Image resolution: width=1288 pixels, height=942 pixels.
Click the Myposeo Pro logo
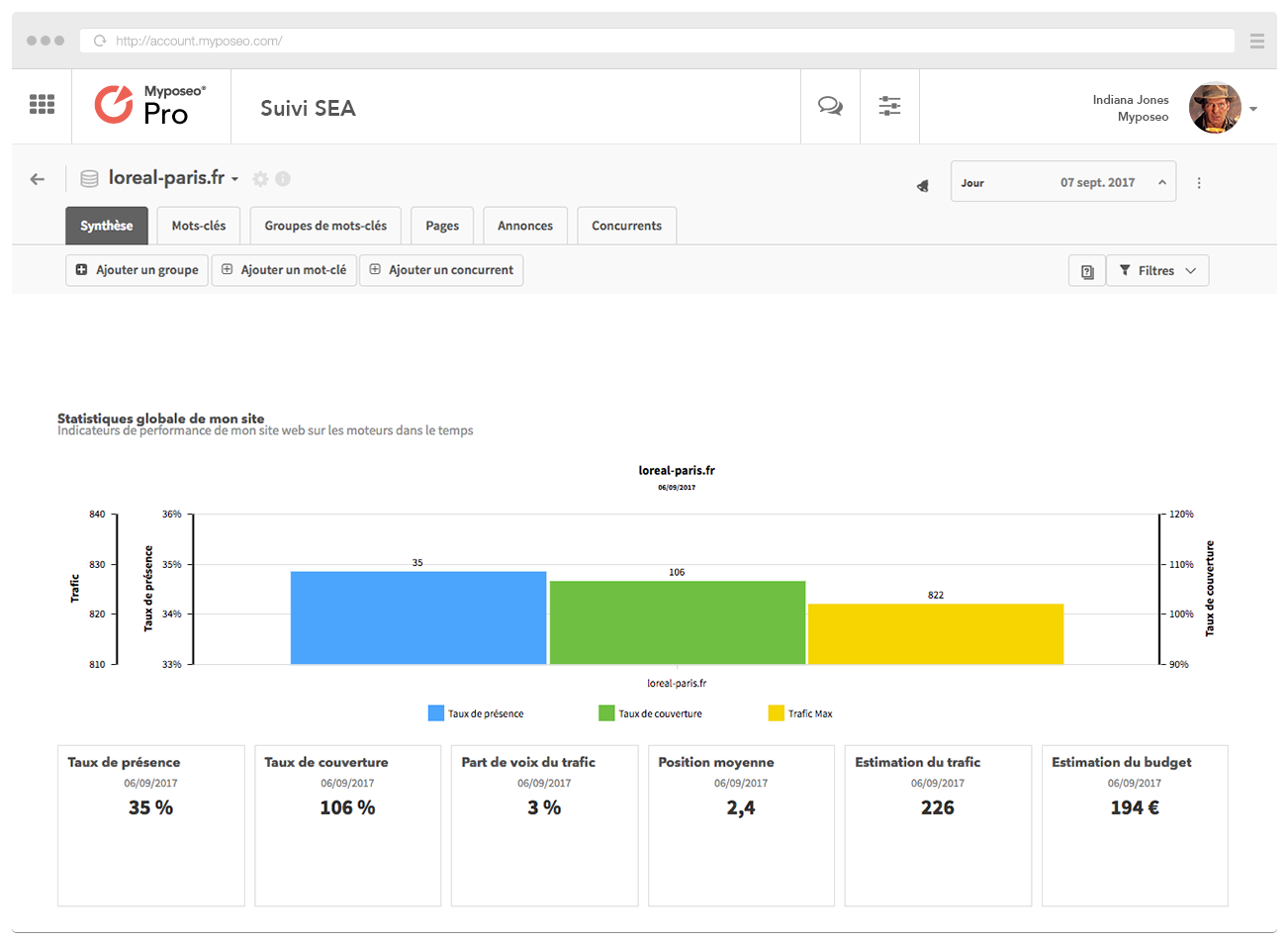(x=150, y=104)
